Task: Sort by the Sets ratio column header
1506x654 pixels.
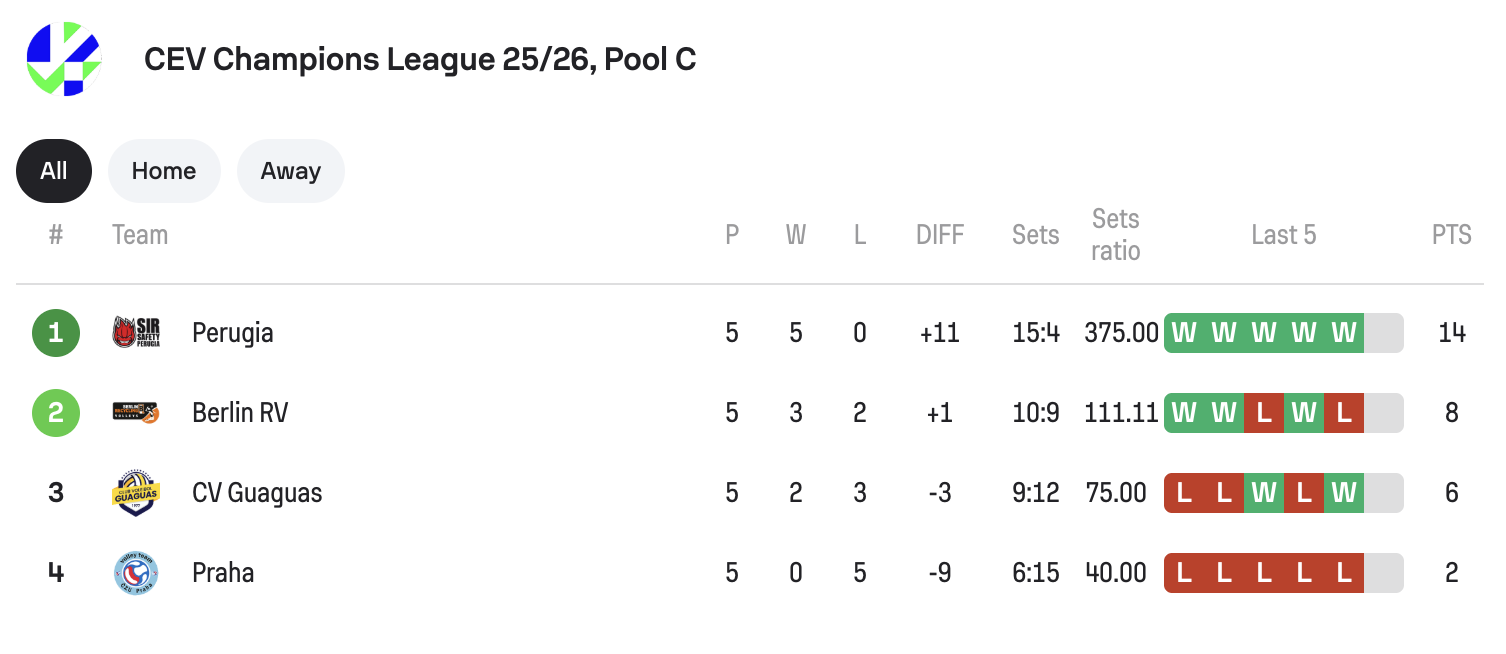Action: point(1115,235)
